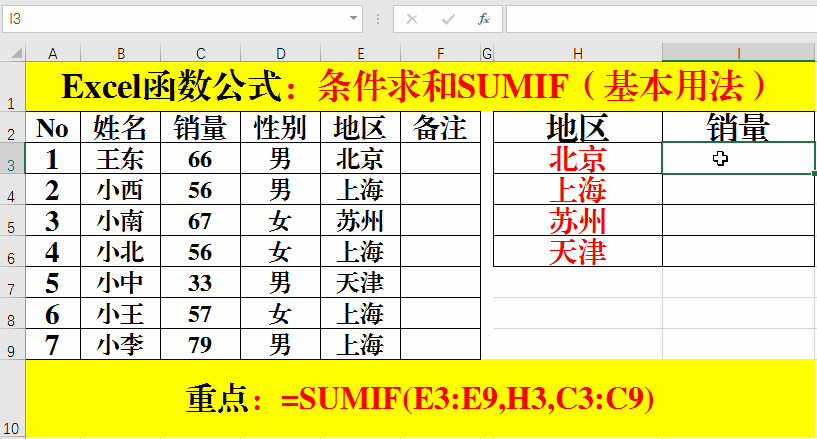Select the cell with name '小王'

coord(120,313)
